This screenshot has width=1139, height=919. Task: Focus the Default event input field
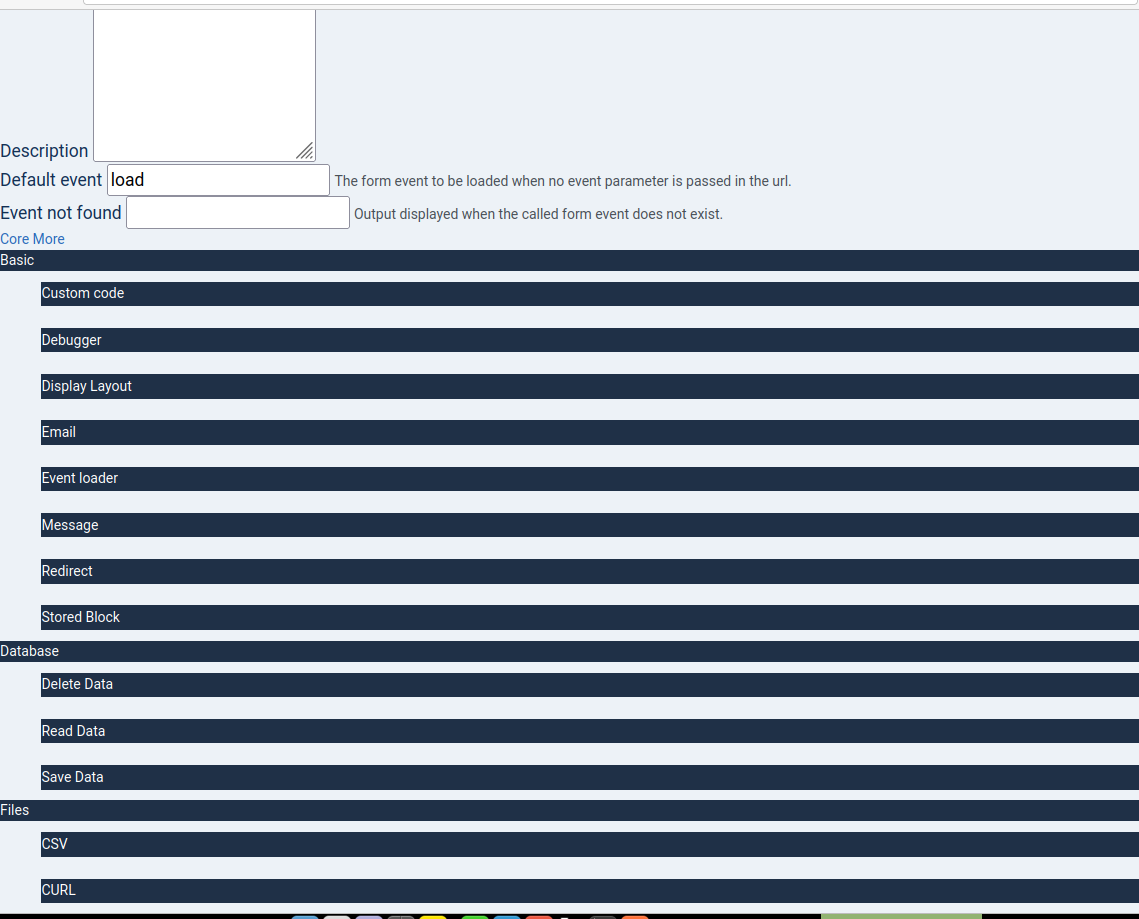(x=218, y=180)
